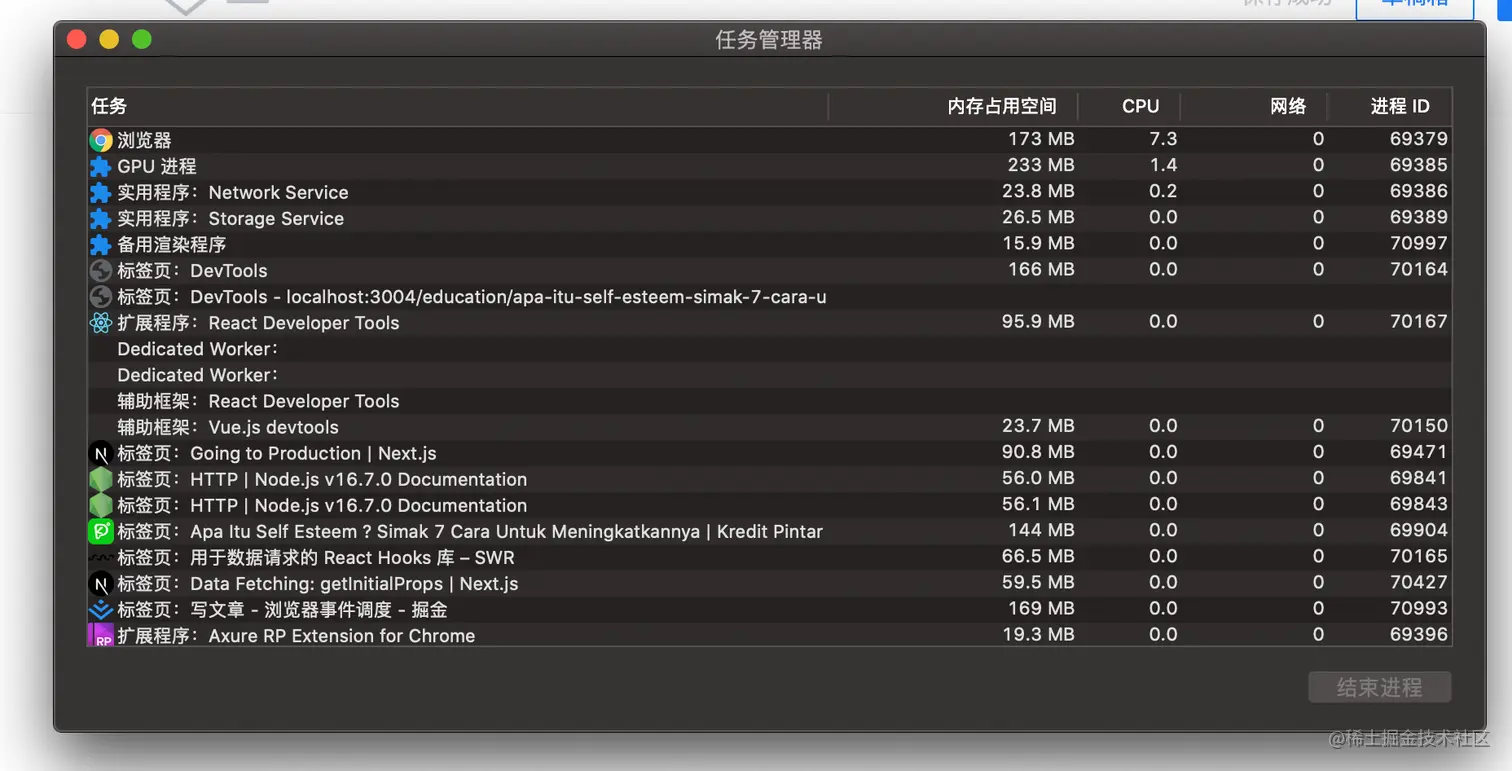Select the 浏览器 task row
This screenshot has height=771, width=1512.
pyautogui.click(x=769, y=140)
